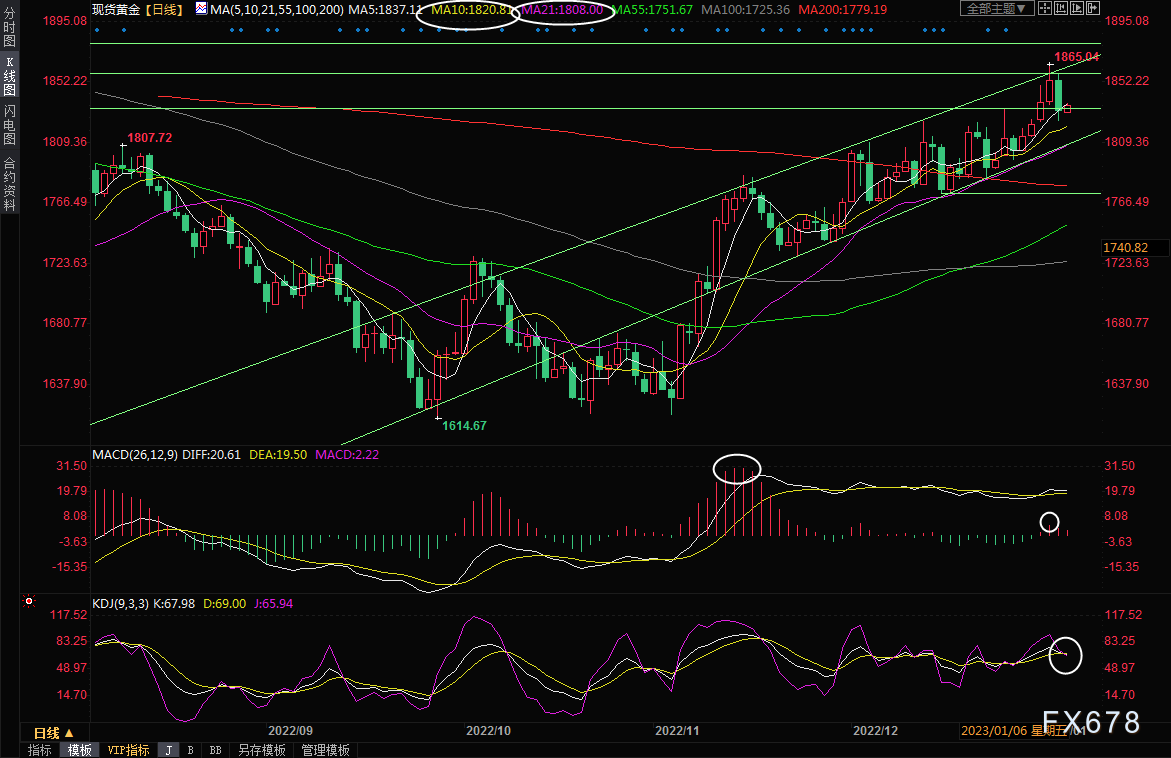Open the 全部主题 dropdown
The width and height of the screenshot is (1171, 758).
[997, 9]
